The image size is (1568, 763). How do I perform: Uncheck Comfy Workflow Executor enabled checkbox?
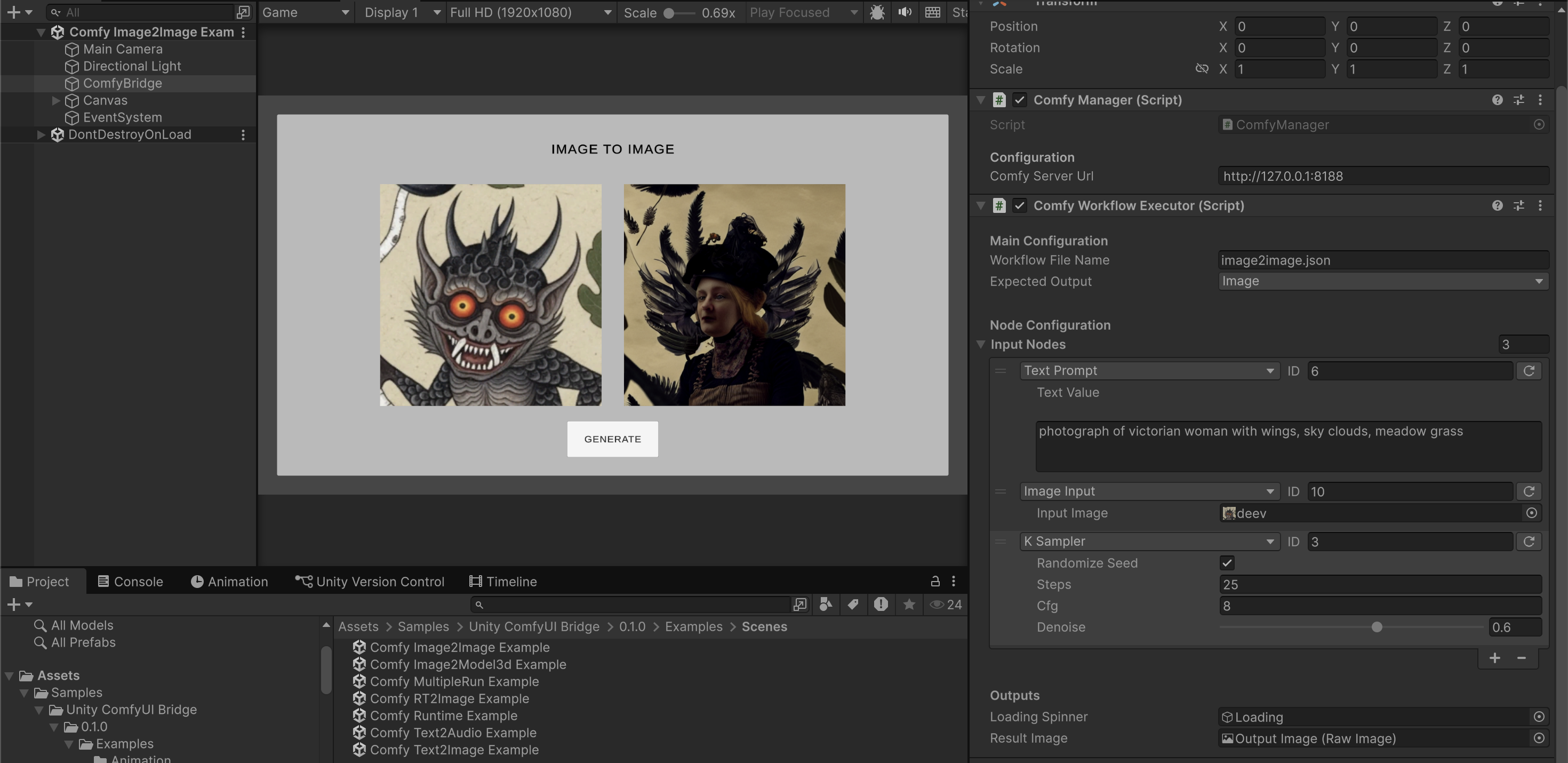tap(1020, 206)
